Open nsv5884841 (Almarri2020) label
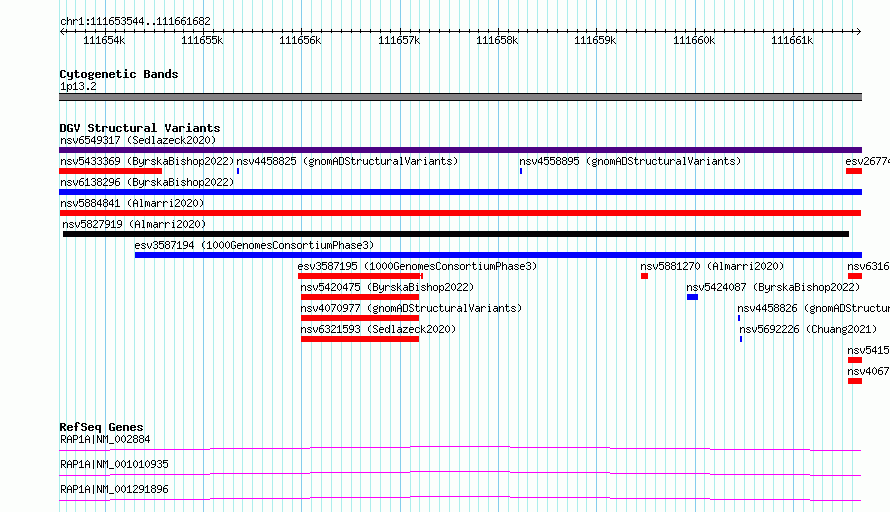The image size is (890, 512). pyautogui.click(x=132, y=203)
